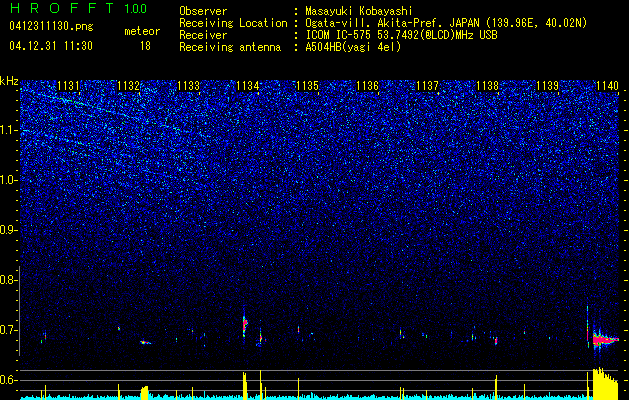Select the Ogata-vill. Akita-Pref. JAPAN location text
The width and height of the screenshot is (629, 400).
coord(445,23)
